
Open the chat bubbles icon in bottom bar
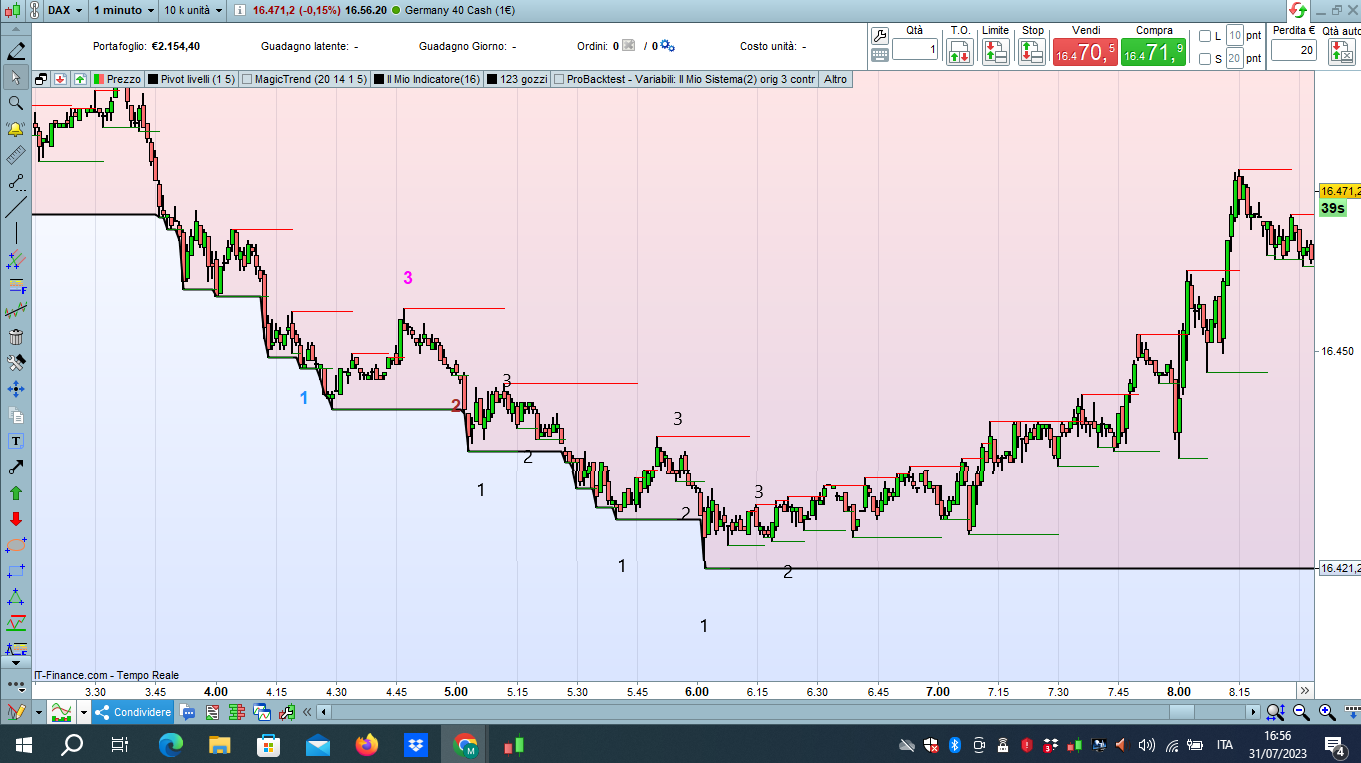(x=188, y=713)
